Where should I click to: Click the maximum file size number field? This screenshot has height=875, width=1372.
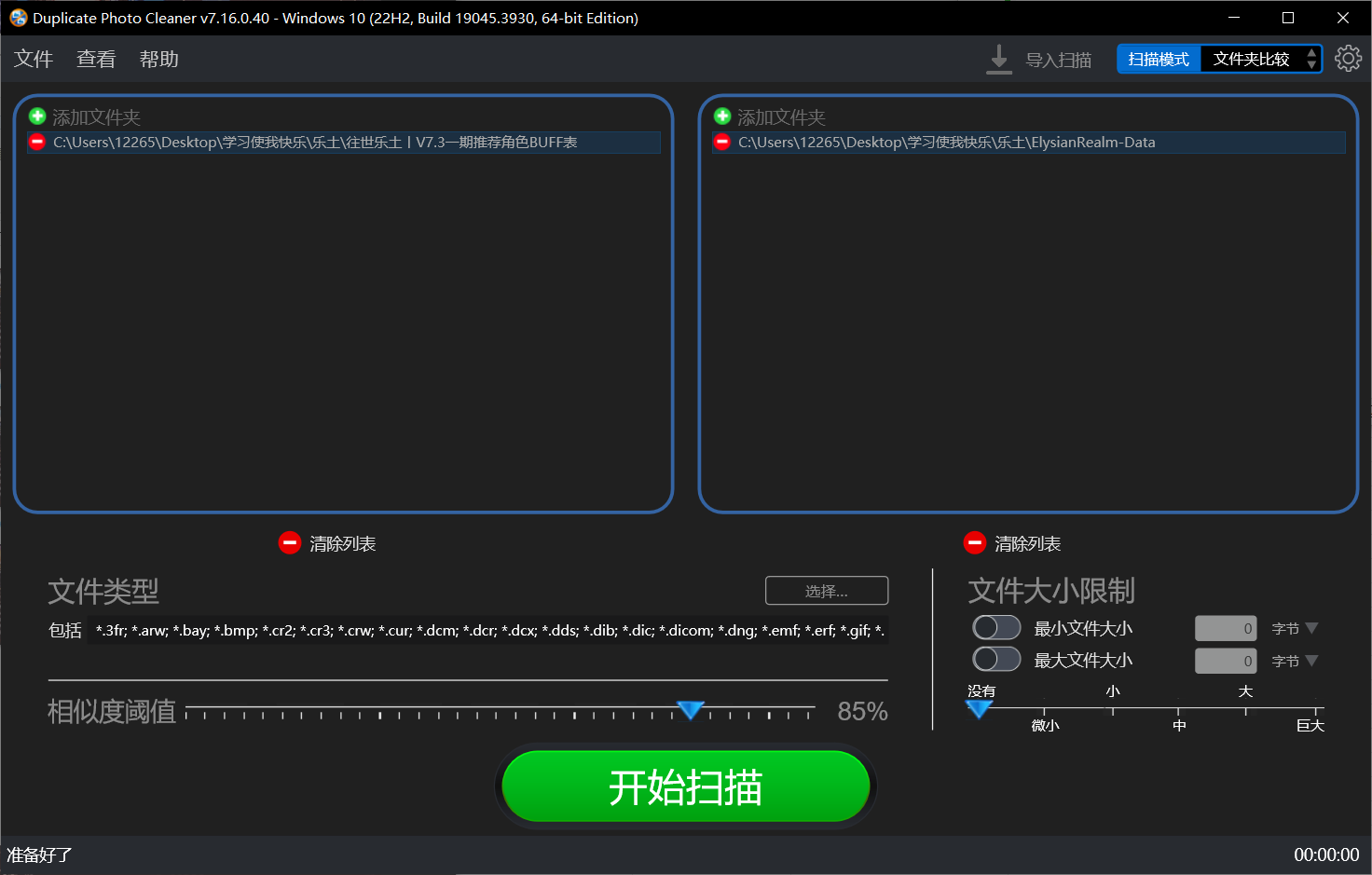pyautogui.click(x=1226, y=661)
